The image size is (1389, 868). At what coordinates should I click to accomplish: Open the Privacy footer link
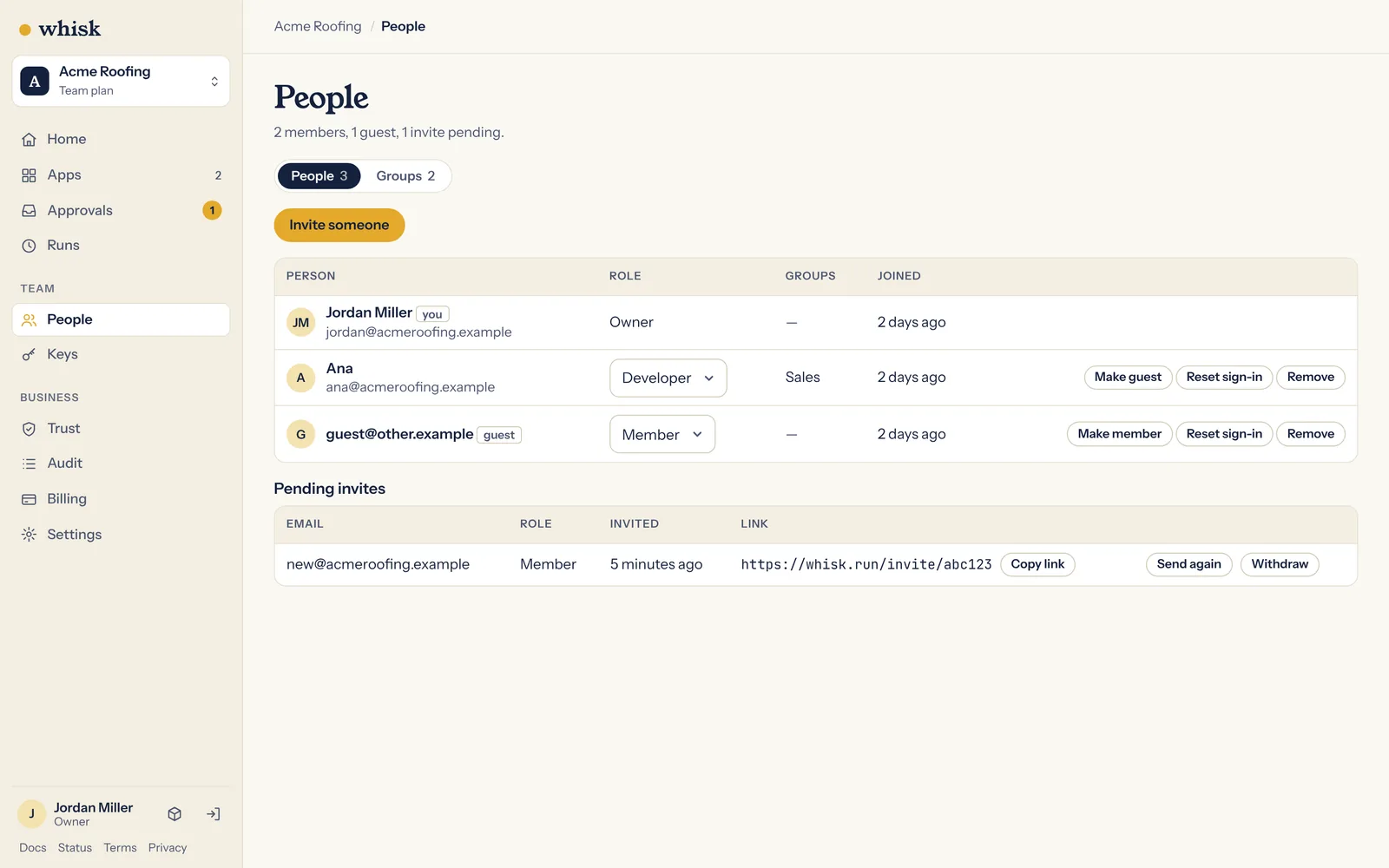tap(168, 848)
